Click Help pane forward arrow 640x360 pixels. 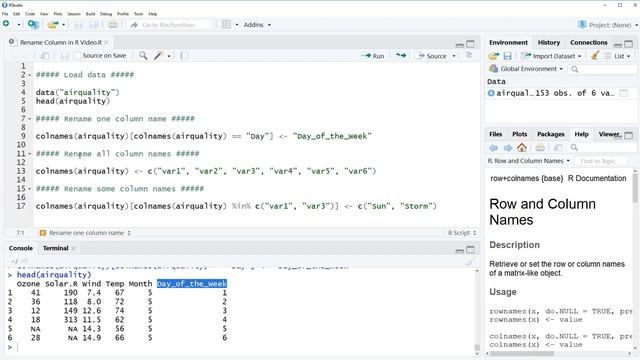508,148
